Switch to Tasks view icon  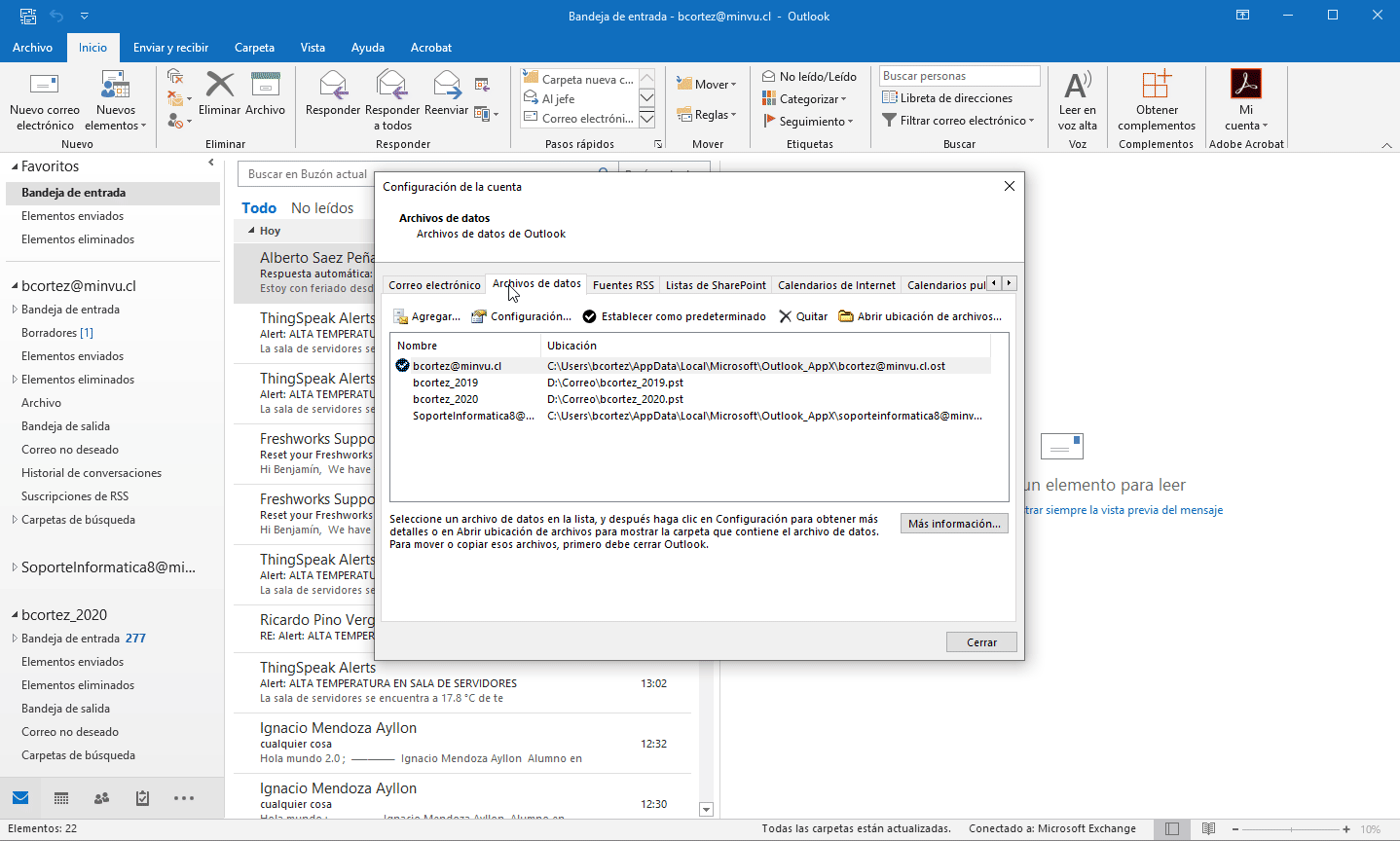click(x=142, y=798)
